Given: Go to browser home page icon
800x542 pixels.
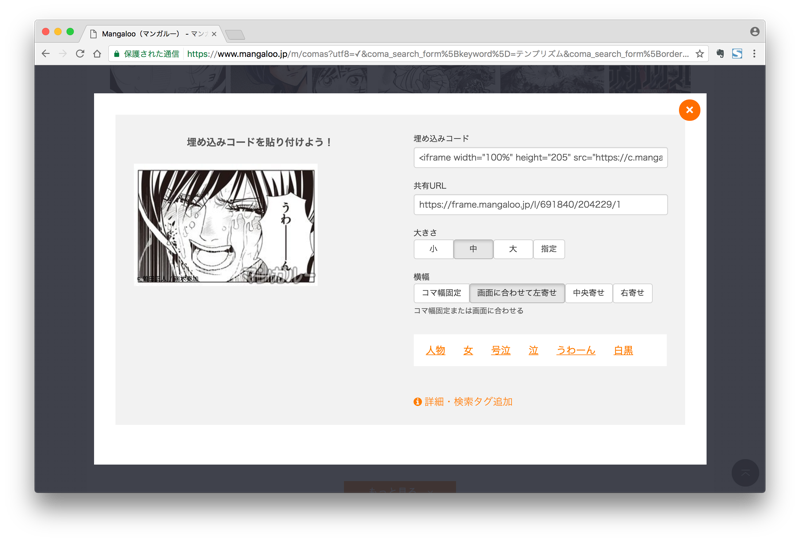Looking at the screenshot, I should tap(97, 54).
